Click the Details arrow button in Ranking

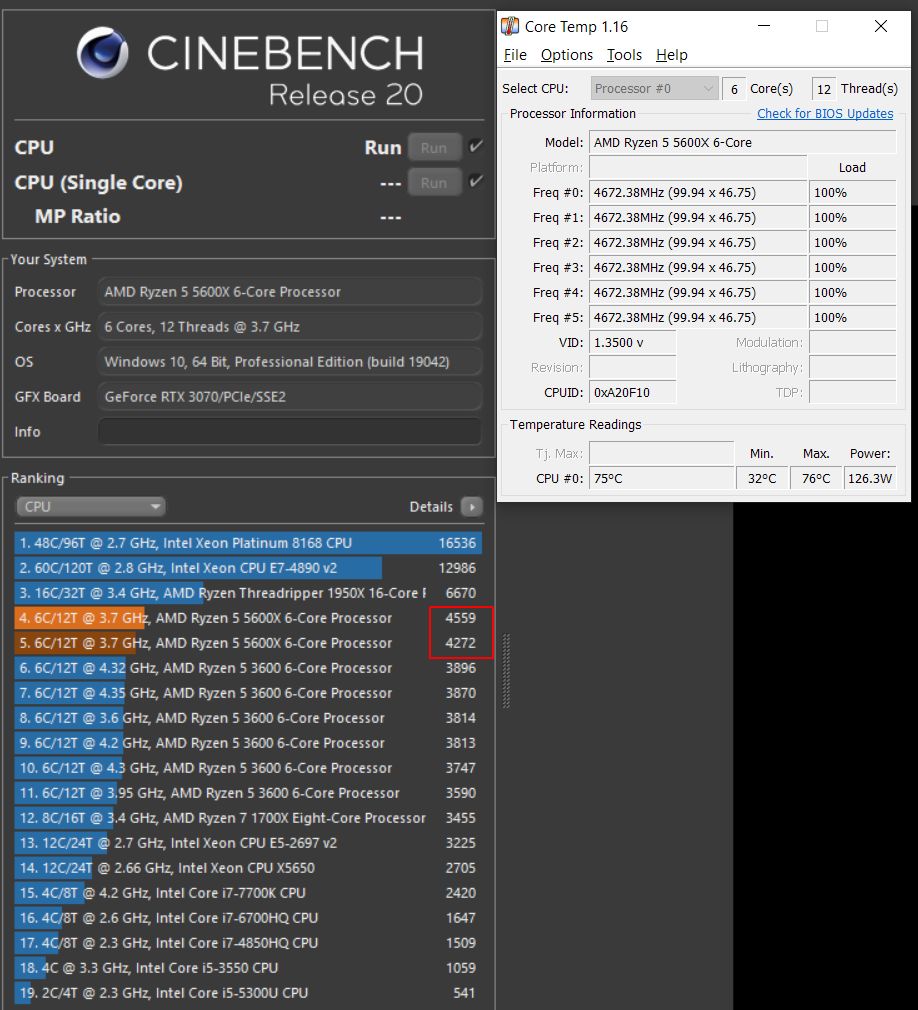[472, 507]
